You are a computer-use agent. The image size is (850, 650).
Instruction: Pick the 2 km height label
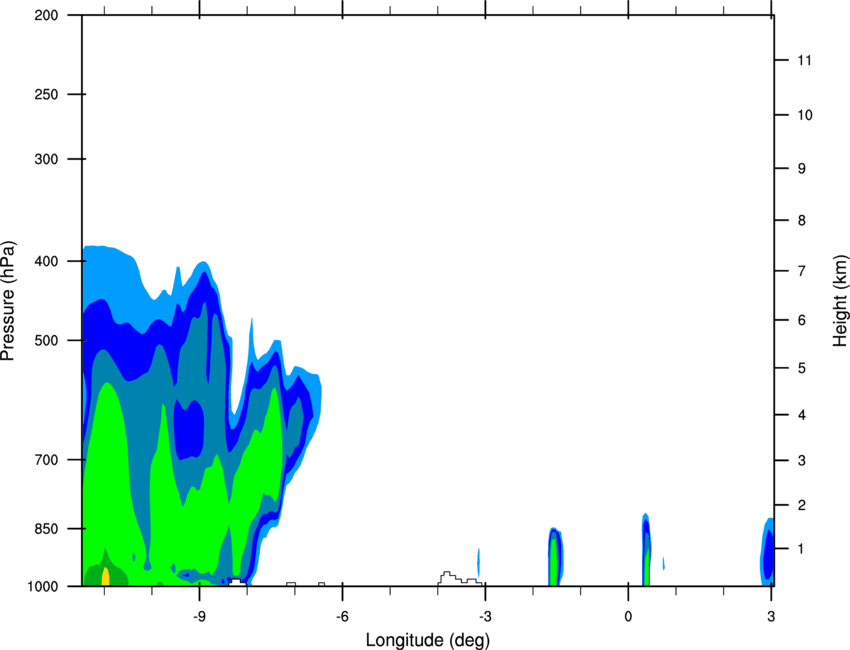tap(802, 505)
